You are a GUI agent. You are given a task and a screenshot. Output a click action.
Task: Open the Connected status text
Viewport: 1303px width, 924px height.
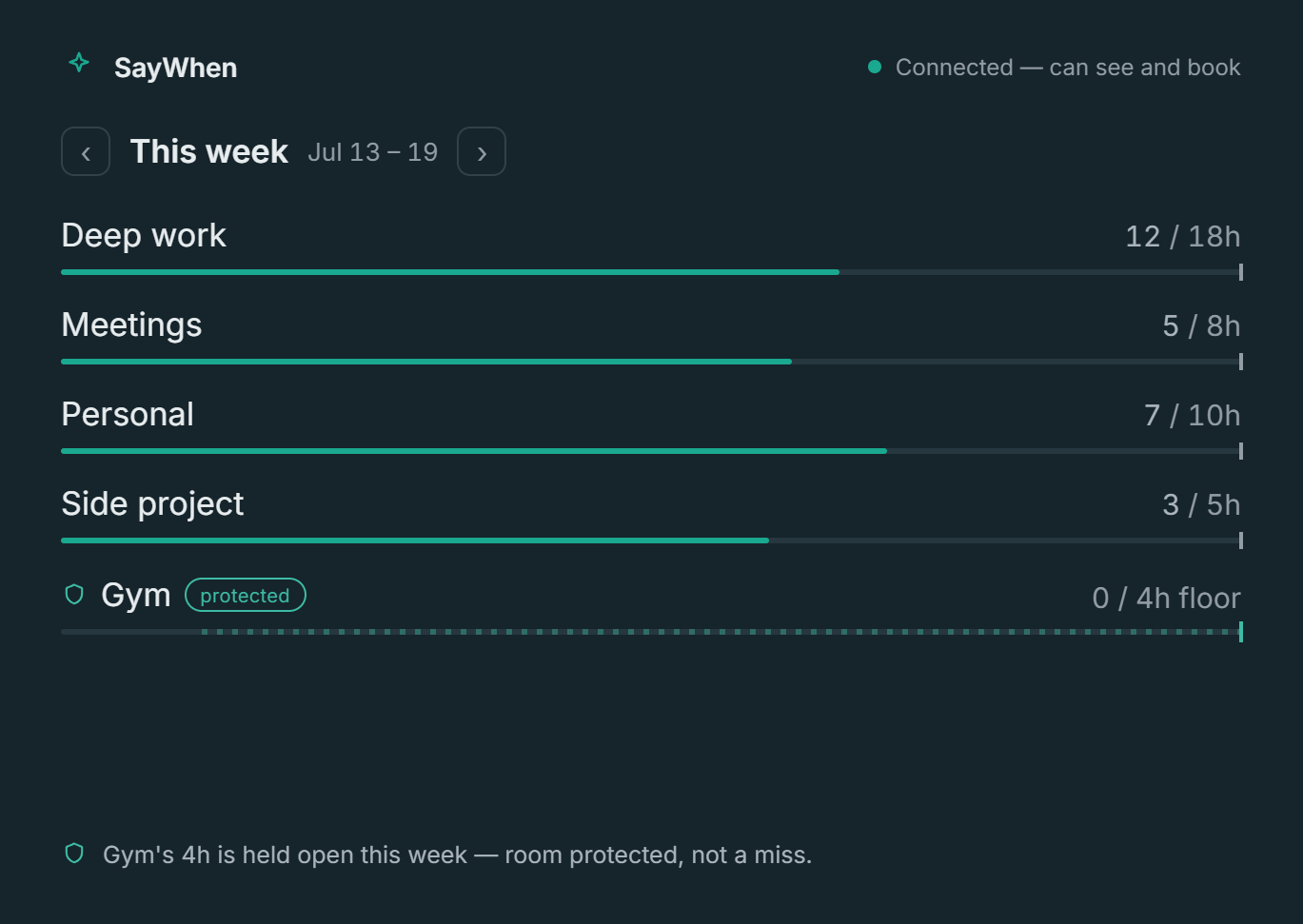[1068, 68]
